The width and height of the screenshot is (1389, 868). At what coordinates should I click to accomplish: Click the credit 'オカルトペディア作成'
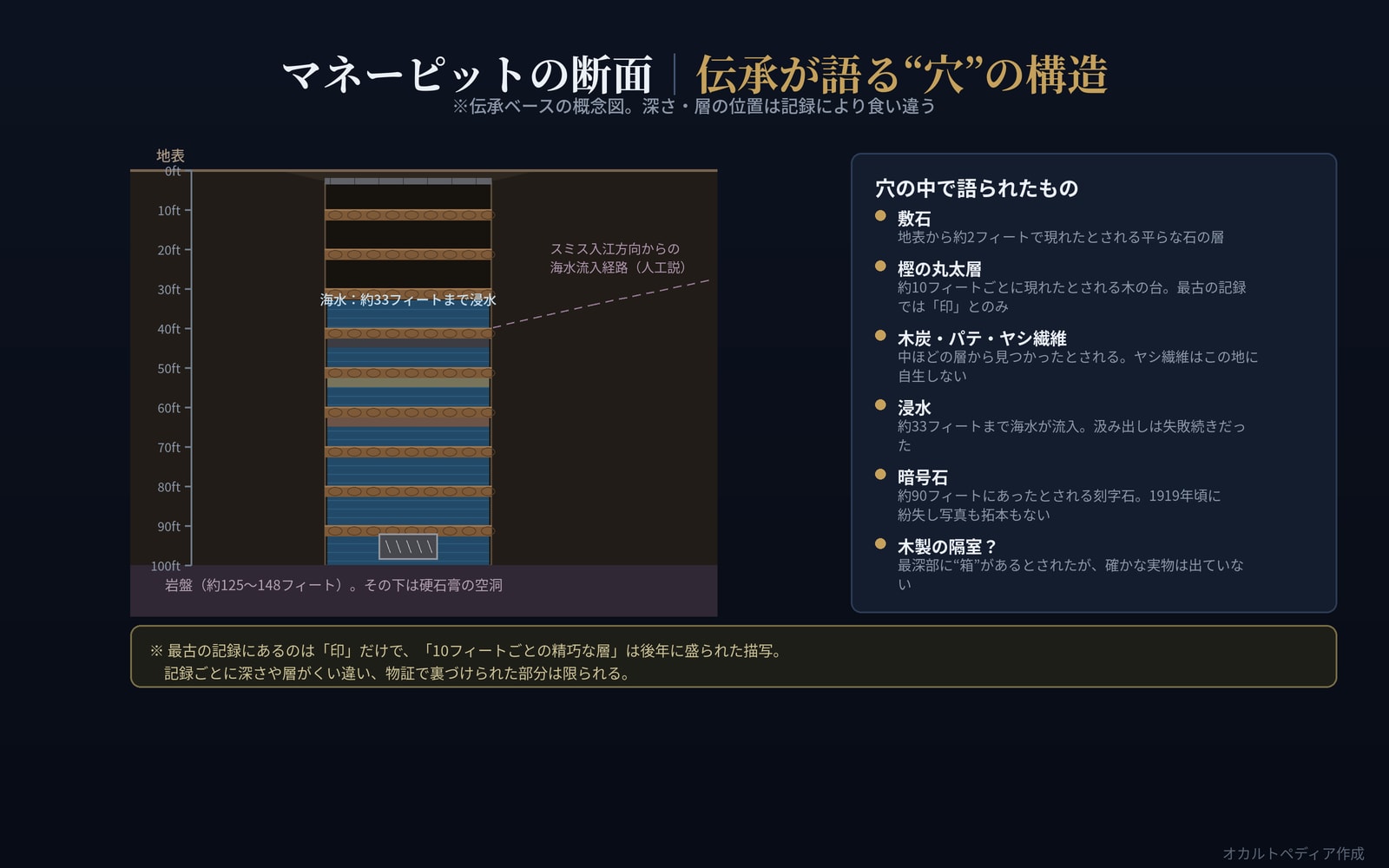(x=1294, y=853)
